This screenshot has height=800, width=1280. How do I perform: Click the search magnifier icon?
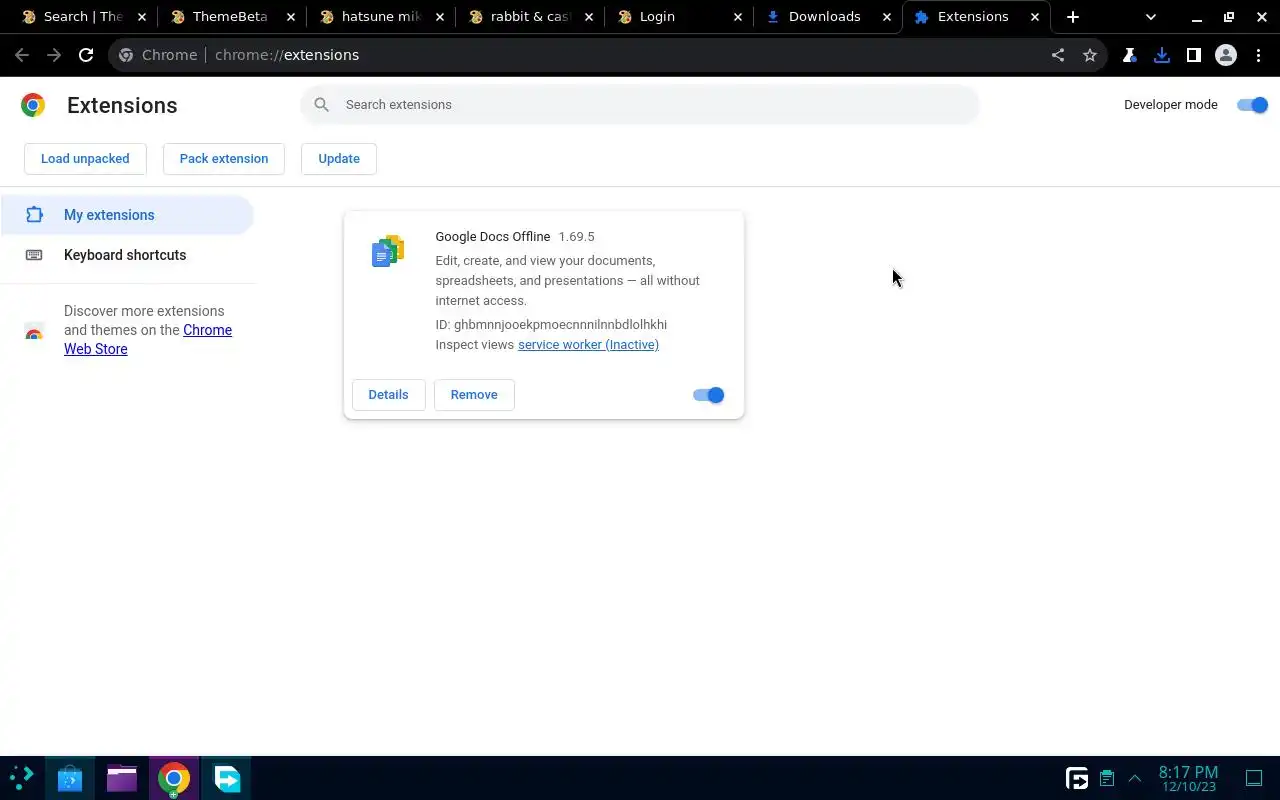[x=321, y=105]
